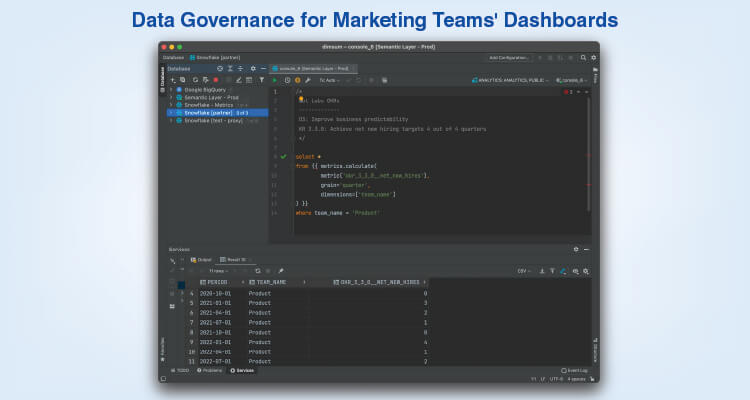Open the Services tool window tab
Viewport: 750px width, 400px height.
pos(242,371)
